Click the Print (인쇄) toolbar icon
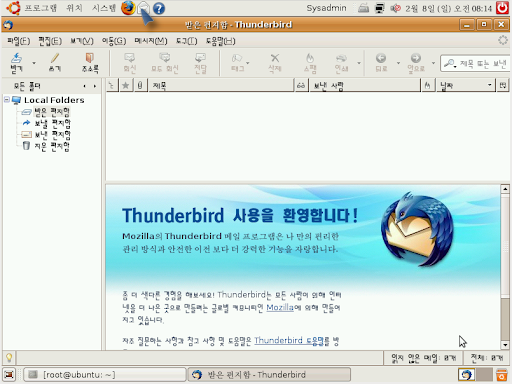Viewport: 512px width, 384px height. click(341, 59)
